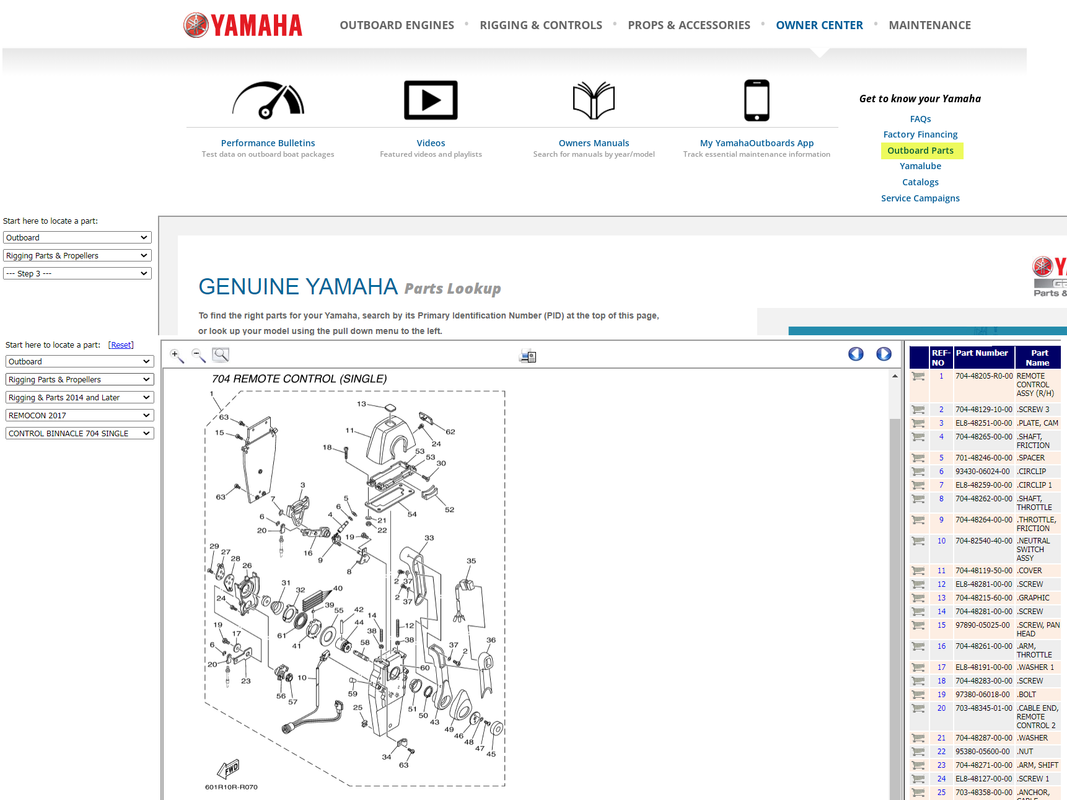
Task: Click the Reset link
Action: (121, 345)
